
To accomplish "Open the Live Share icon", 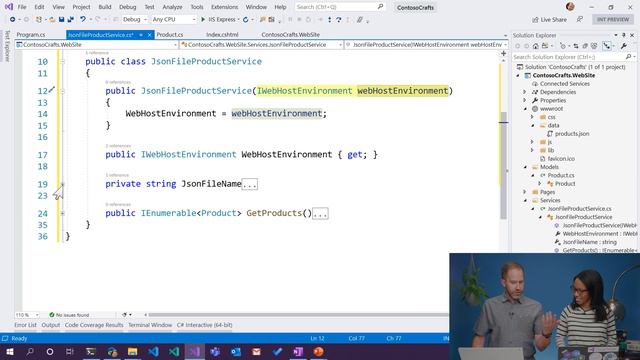I will (x=535, y=20).
